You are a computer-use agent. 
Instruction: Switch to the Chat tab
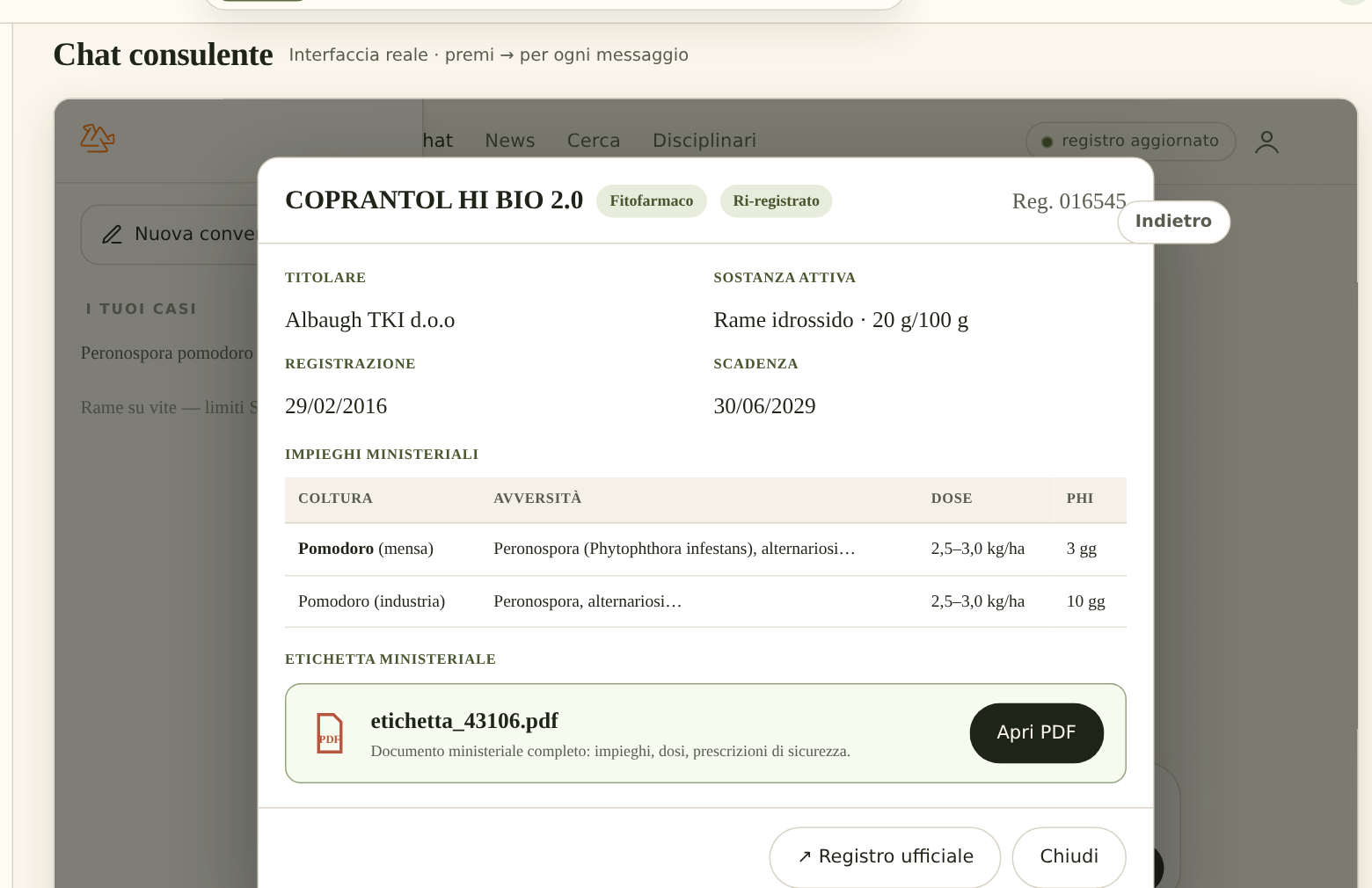coord(438,141)
